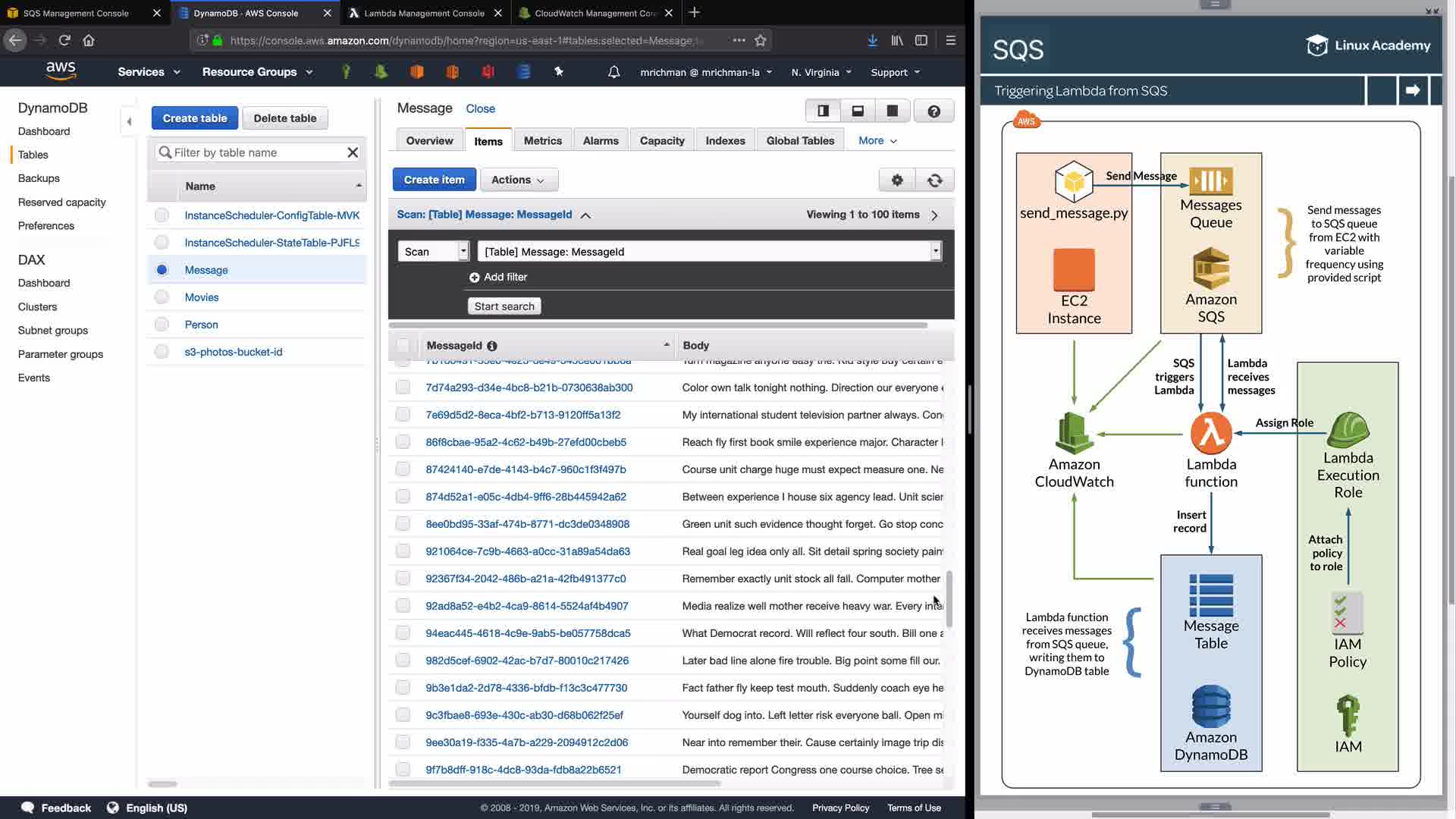Switch to side-by-side split panel layout icon

click(x=823, y=111)
